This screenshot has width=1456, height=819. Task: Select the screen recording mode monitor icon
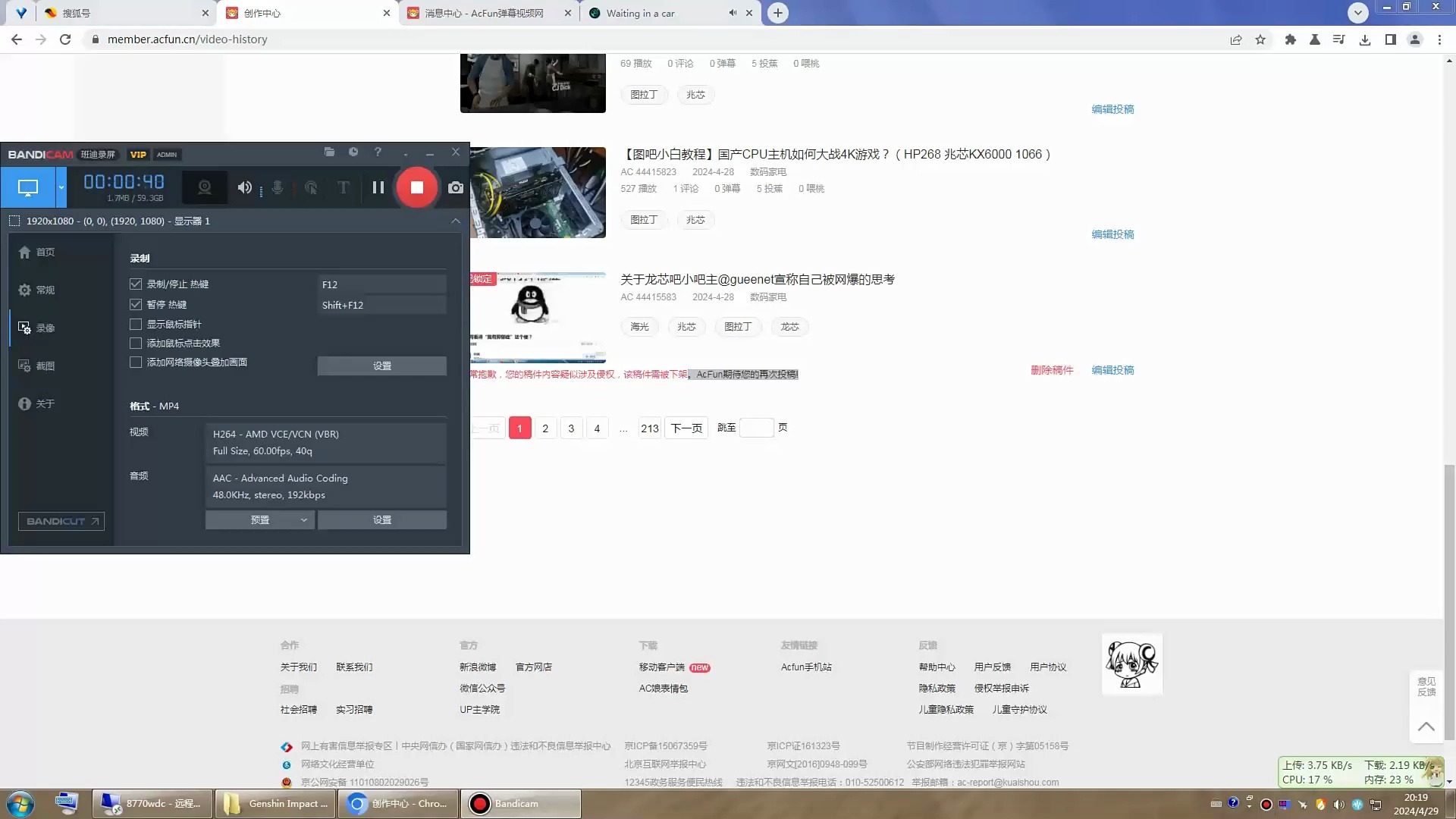pyautogui.click(x=28, y=187)
